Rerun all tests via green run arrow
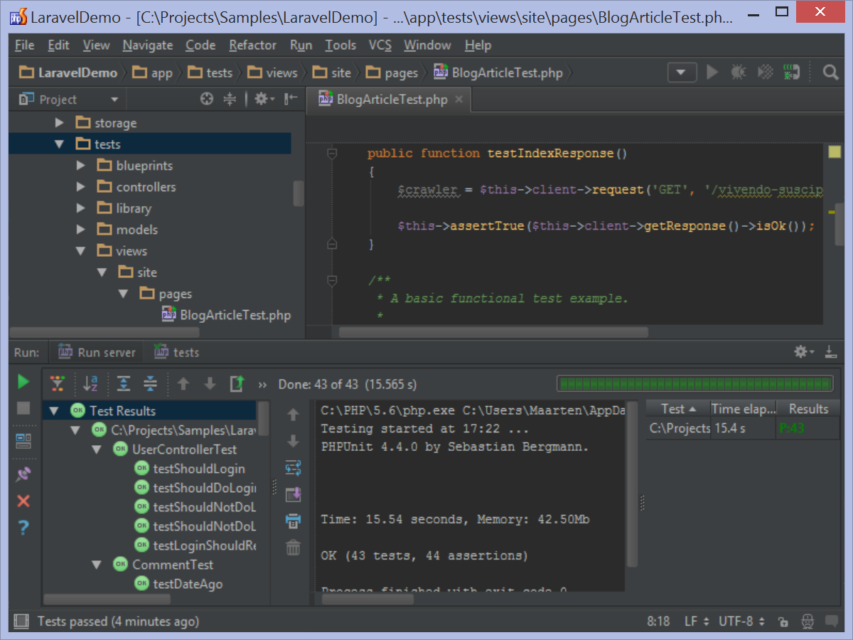The image size is (853, 640). (22, 382)
